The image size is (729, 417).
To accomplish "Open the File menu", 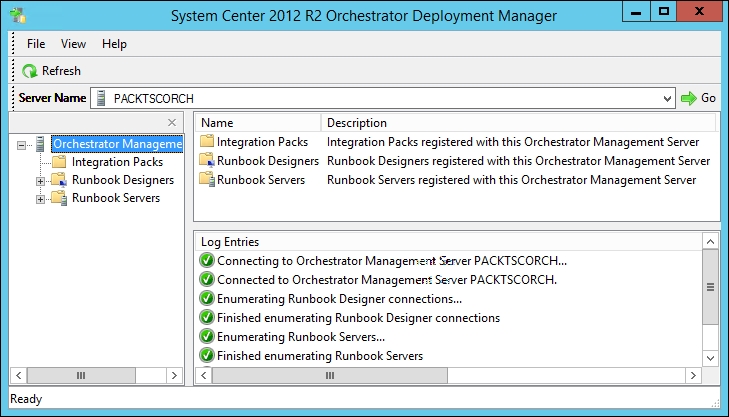I will (x=36, y=44).
